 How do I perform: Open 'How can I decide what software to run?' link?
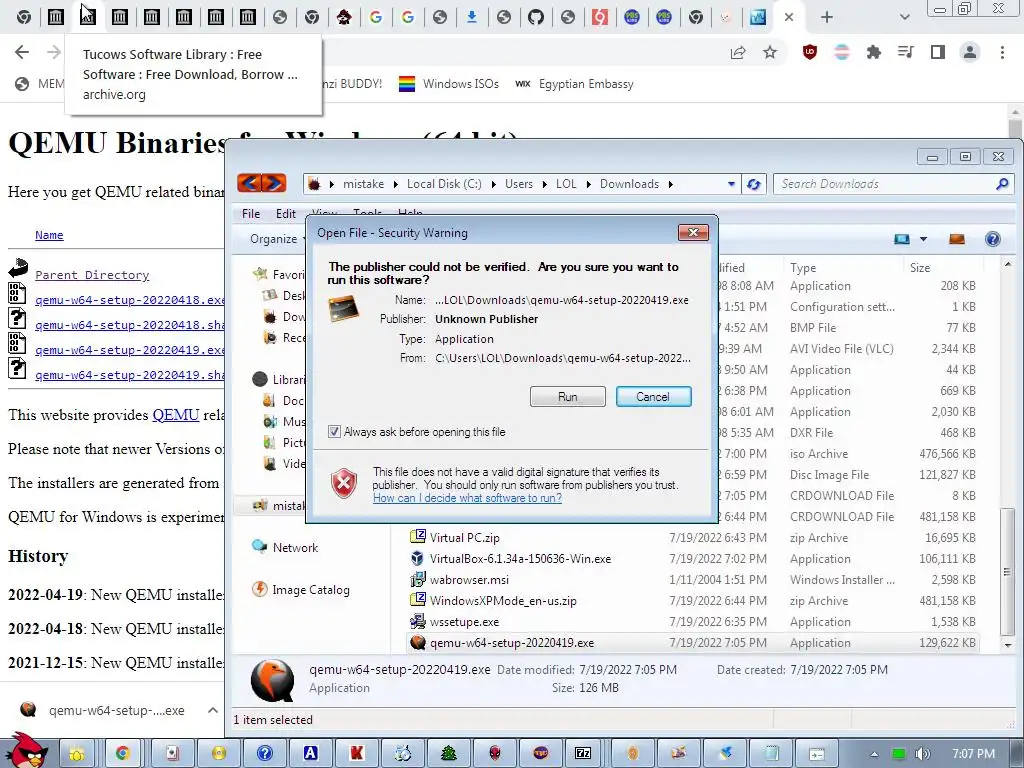pyautogui.click(x=467, y=498)
